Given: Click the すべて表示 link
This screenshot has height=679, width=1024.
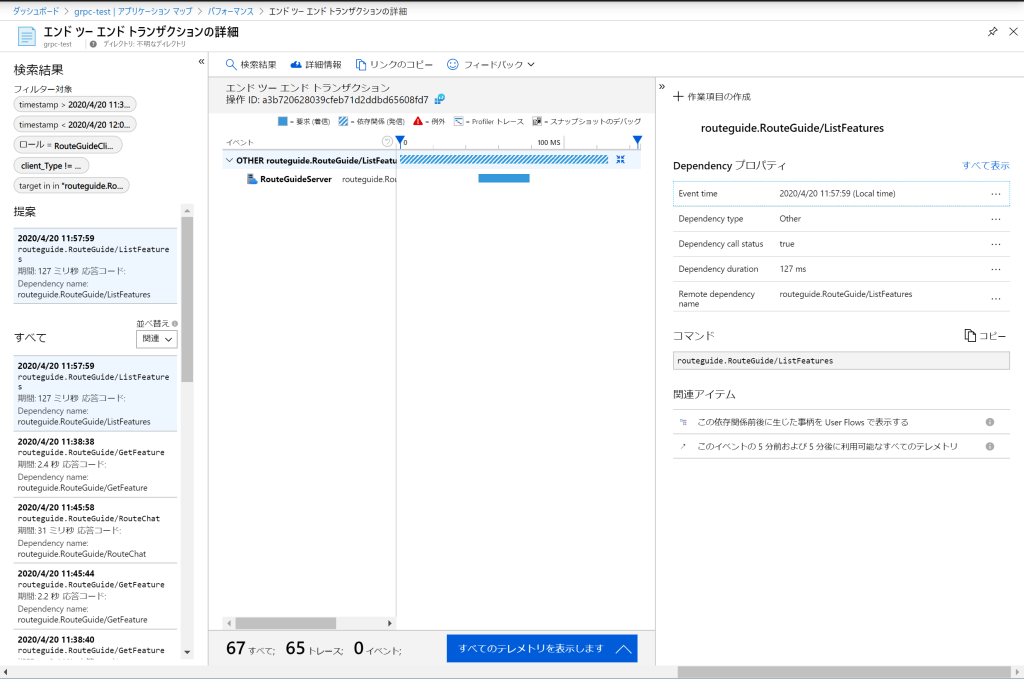Looking at the screenshot, I should tap(985, 165).
